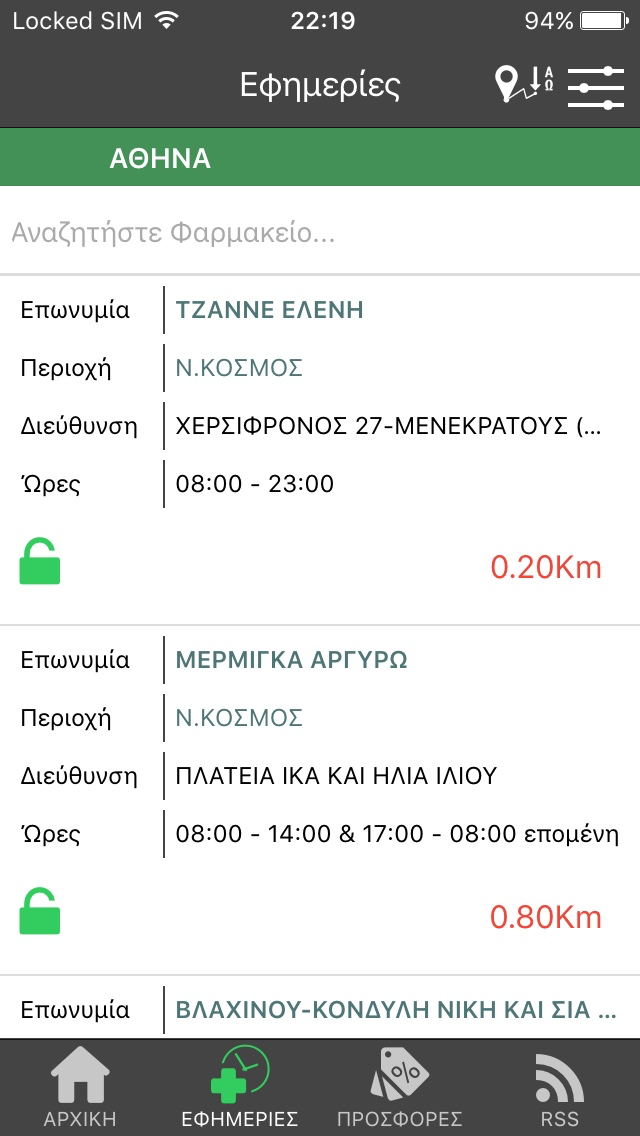Tap green open-lock icon for ΜΕΡΜΙΓΚΑ ΑΡΓΥΡΩ
640x1136 pixels.
coord(40,911)
